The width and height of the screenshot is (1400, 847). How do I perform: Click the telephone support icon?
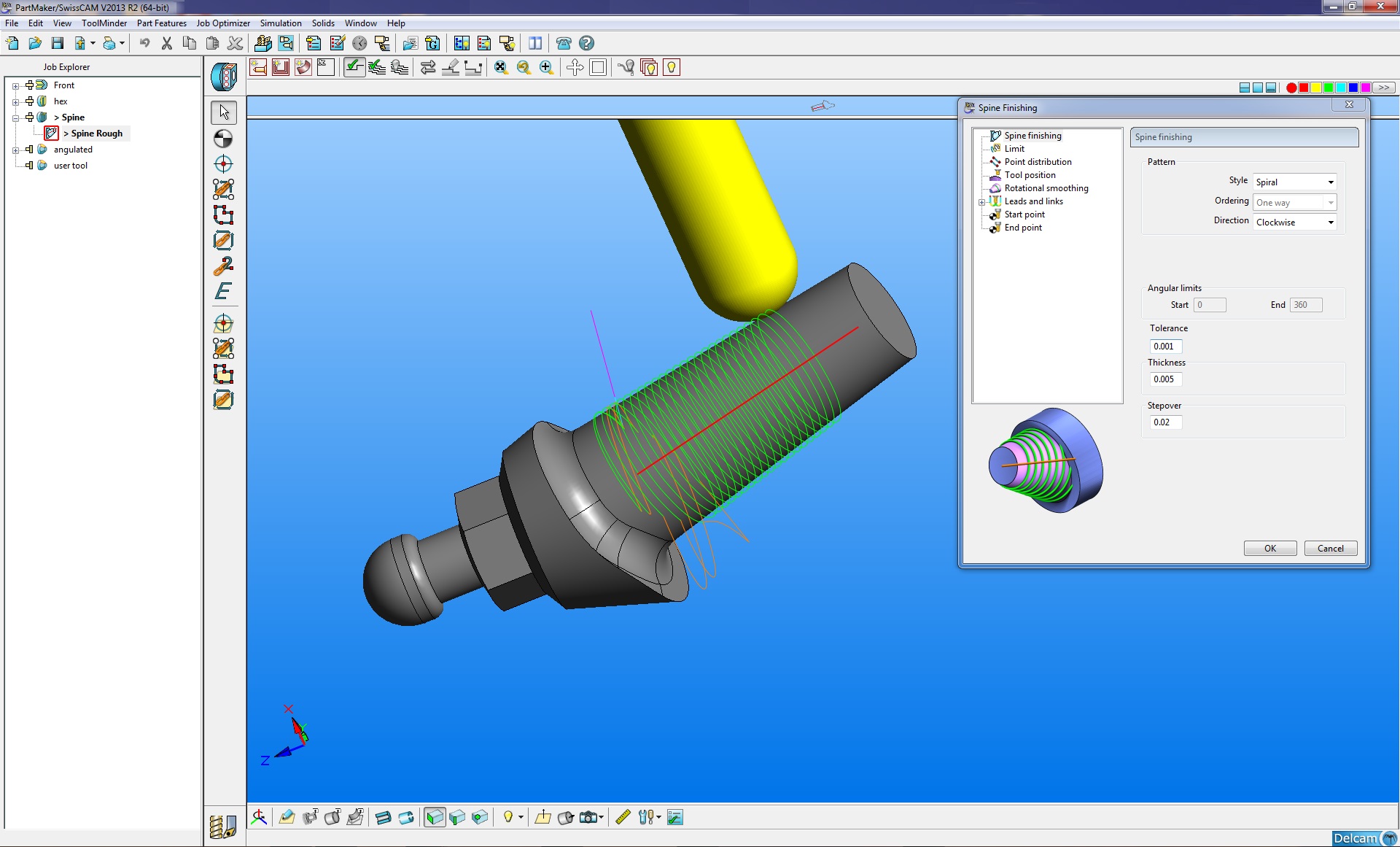[x=564, y=44]
